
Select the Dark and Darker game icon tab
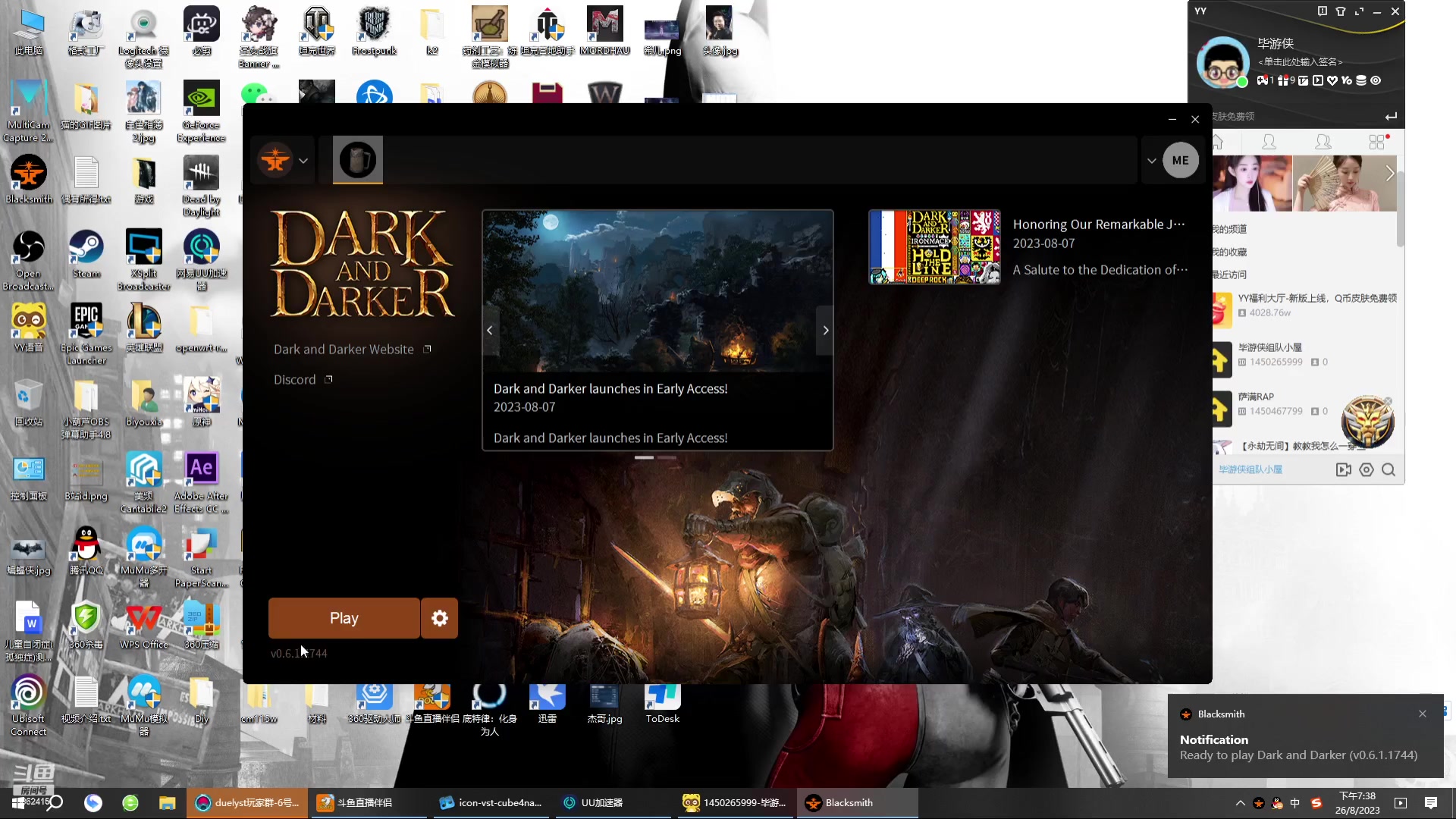pyautogui.click(x=357, y=160)
